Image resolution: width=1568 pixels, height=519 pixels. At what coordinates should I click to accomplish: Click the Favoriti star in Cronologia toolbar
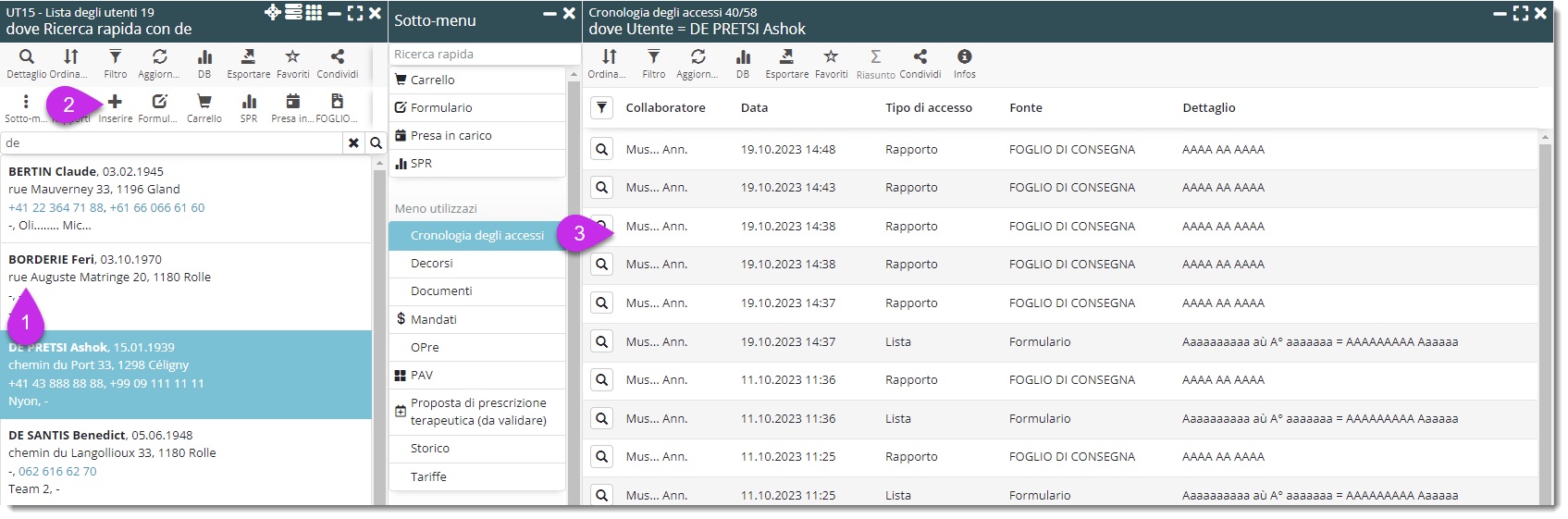[x=831, y=58]
